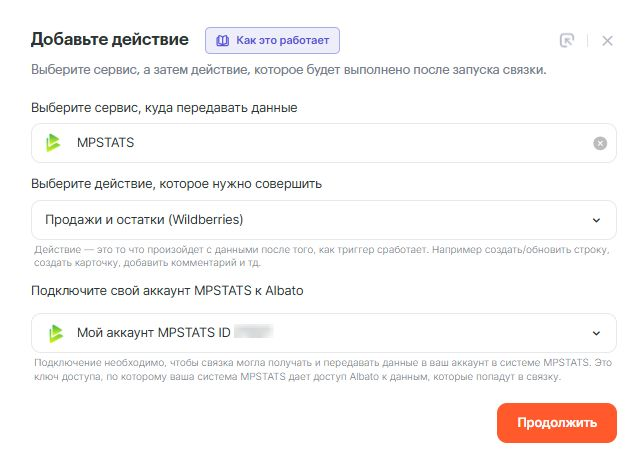Click the blurred account ID value
Screen dimensions: 640x469
tap(254, 332)
